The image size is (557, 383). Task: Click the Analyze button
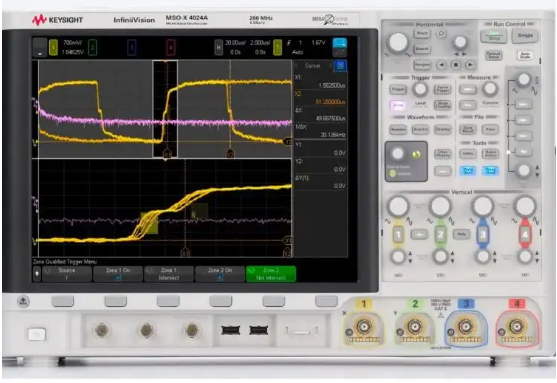point(398,129)
